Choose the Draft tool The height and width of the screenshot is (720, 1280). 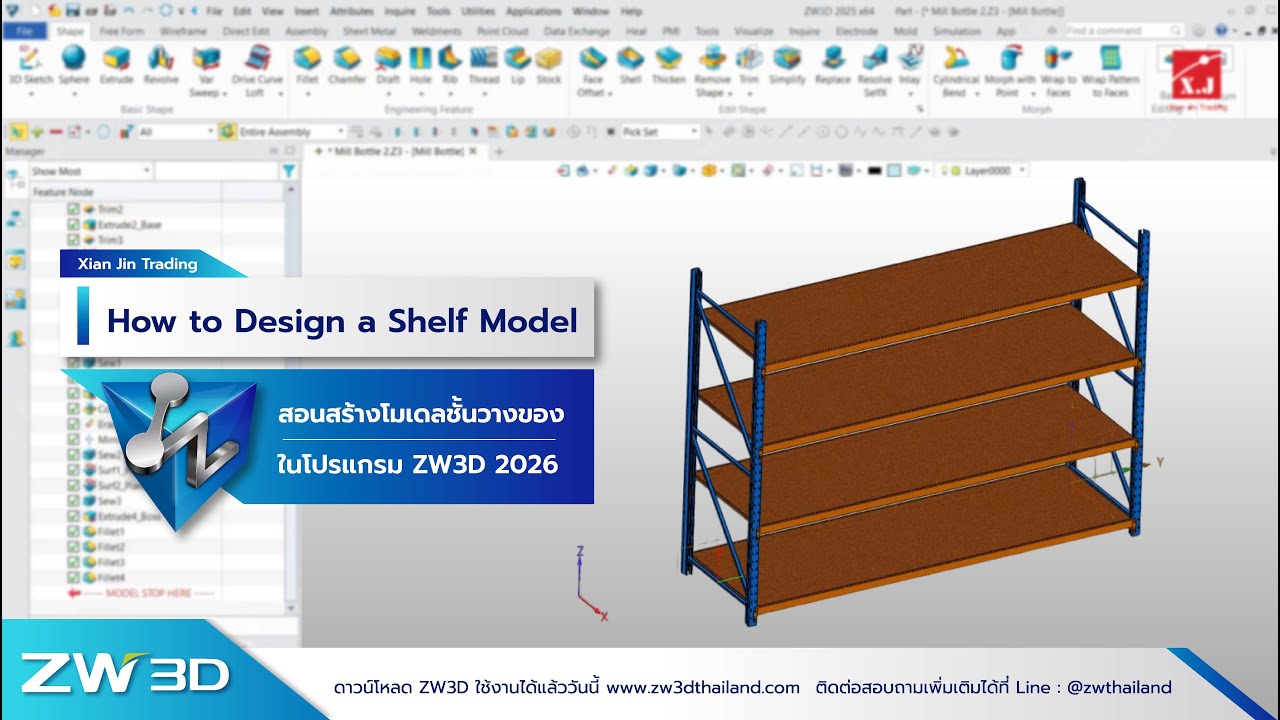(388, 67)
